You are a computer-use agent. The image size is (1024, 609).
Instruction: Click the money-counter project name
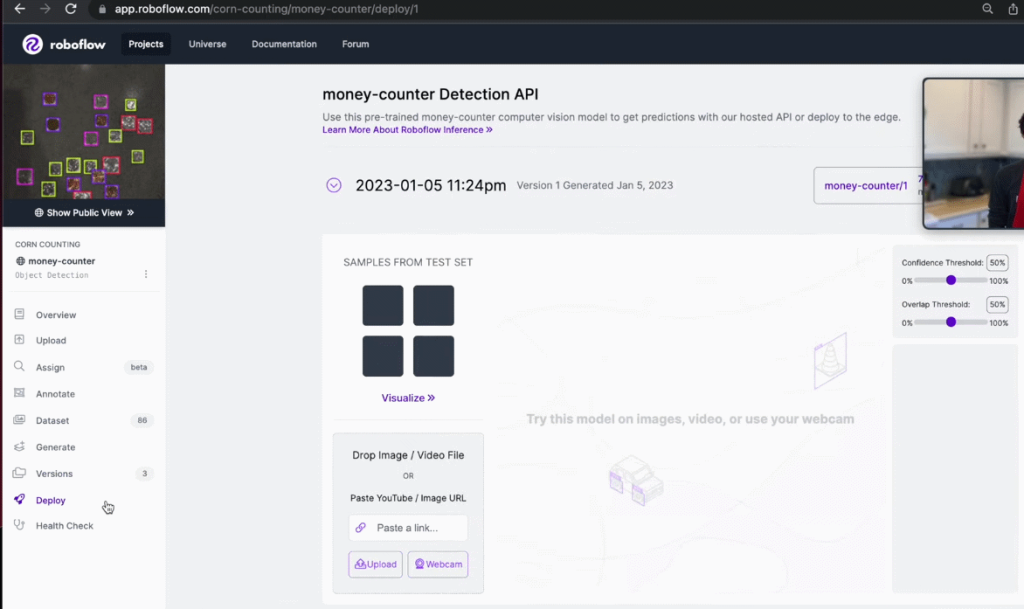coord(61,261)
